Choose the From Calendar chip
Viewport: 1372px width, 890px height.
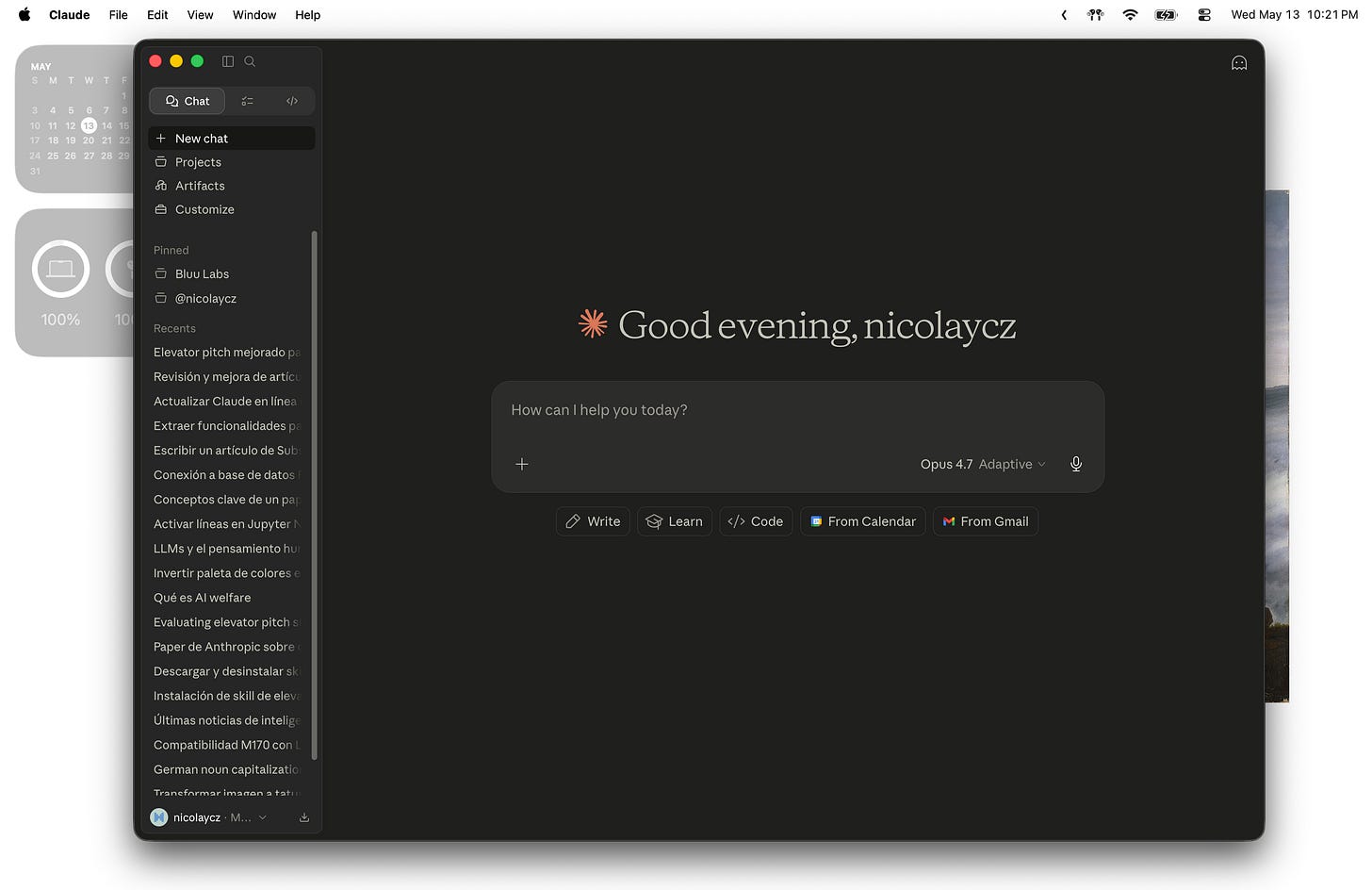(863, 521)
